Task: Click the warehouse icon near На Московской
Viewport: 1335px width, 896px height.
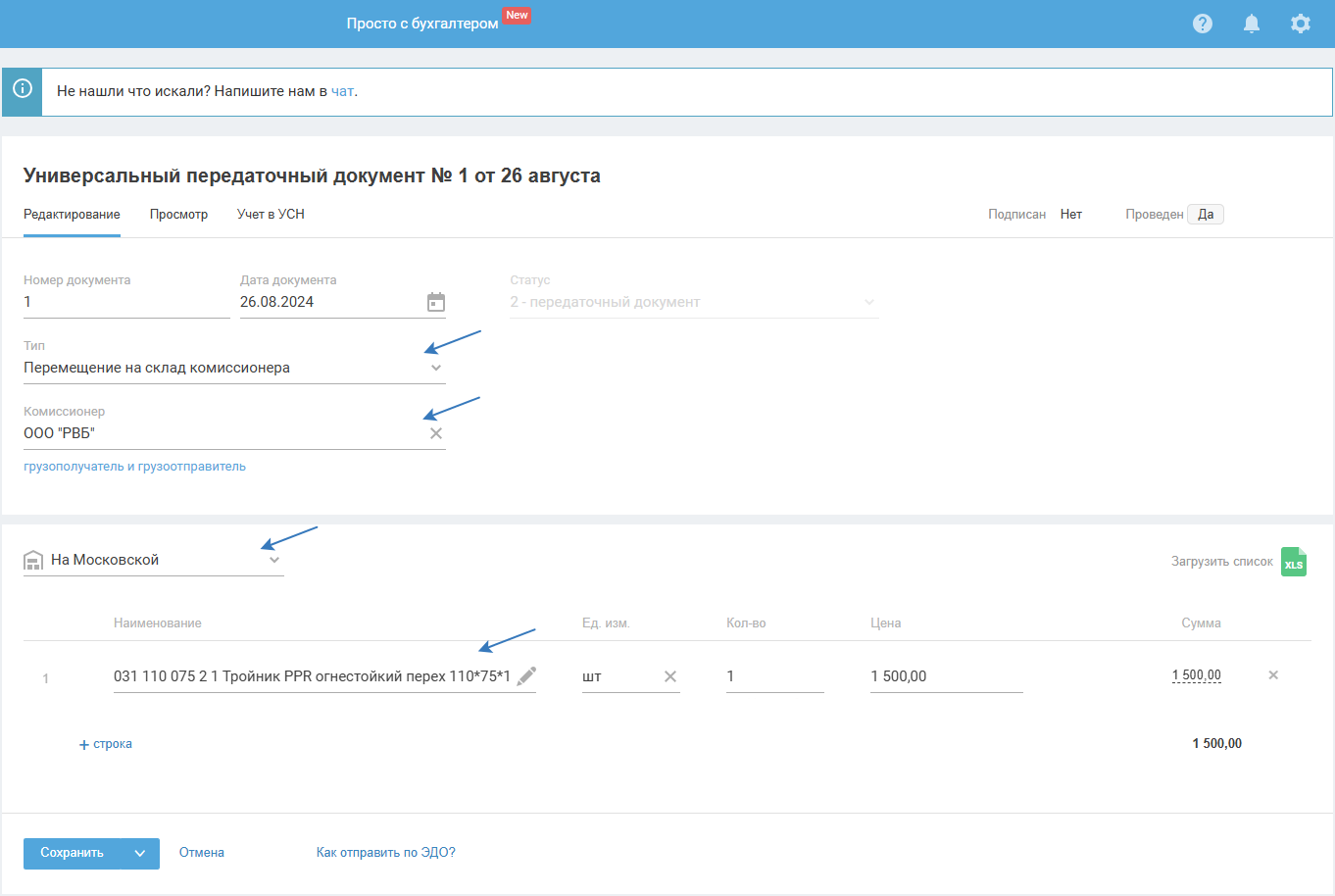Action: (33, 561)
